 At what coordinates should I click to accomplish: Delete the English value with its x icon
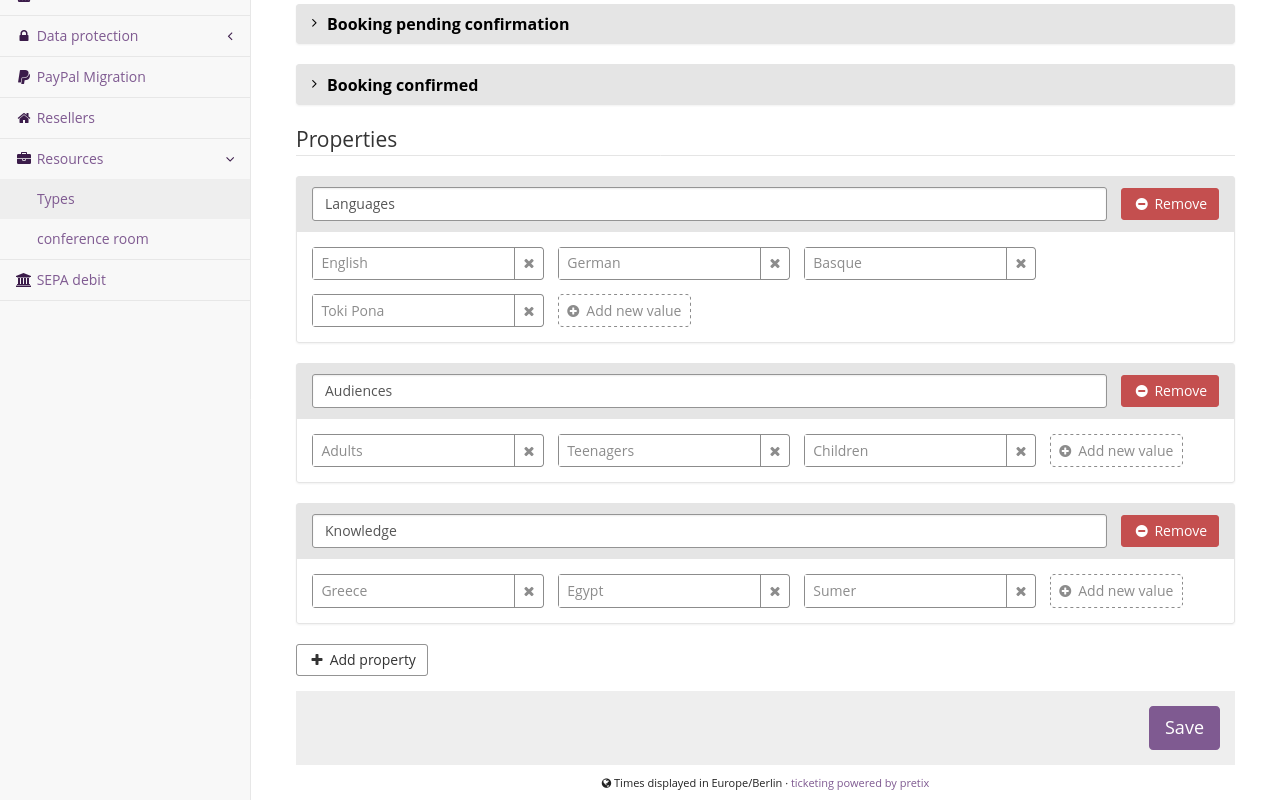pyautogui.click(x=529, y=263)
